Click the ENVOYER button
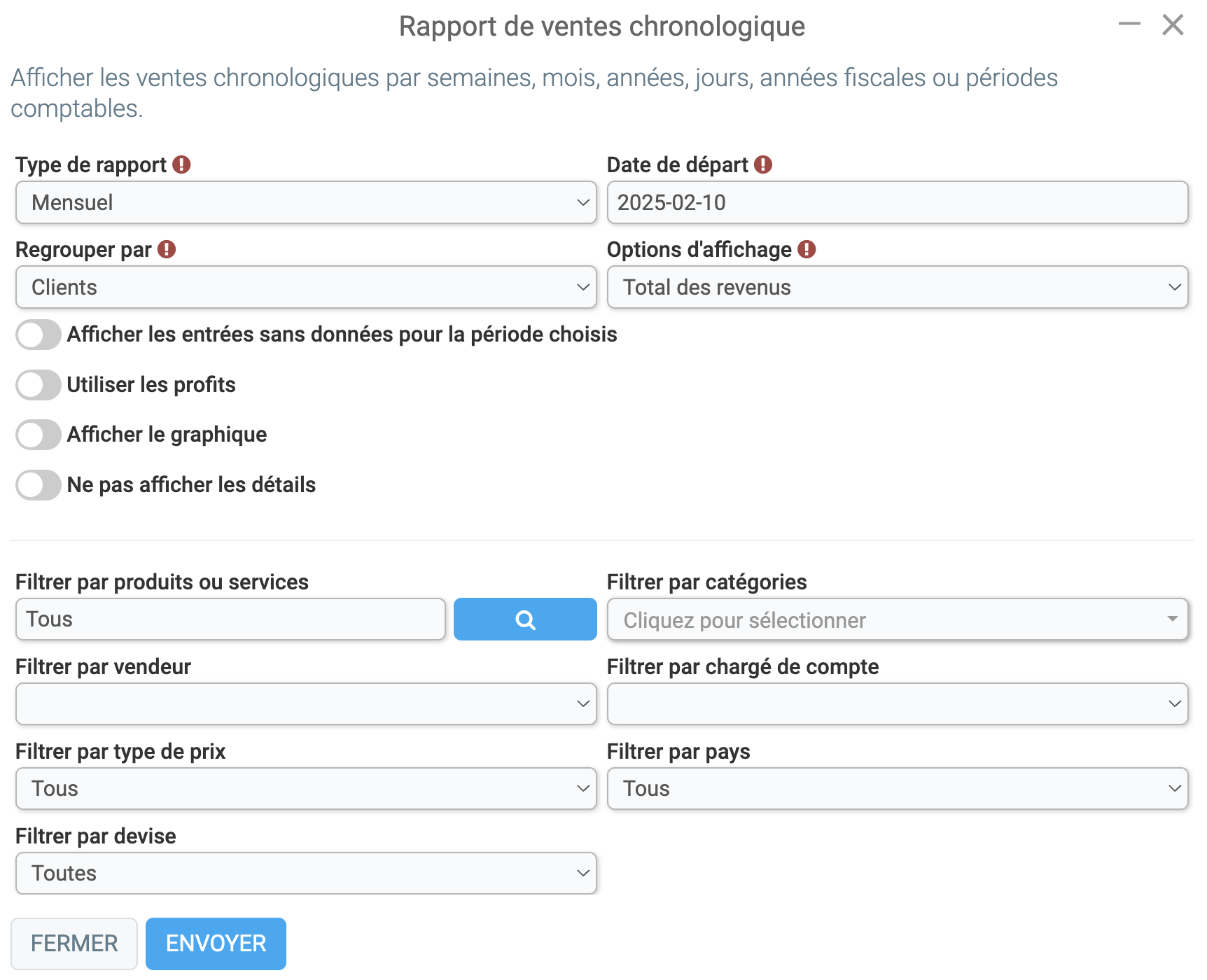 (x=216, y=944)
